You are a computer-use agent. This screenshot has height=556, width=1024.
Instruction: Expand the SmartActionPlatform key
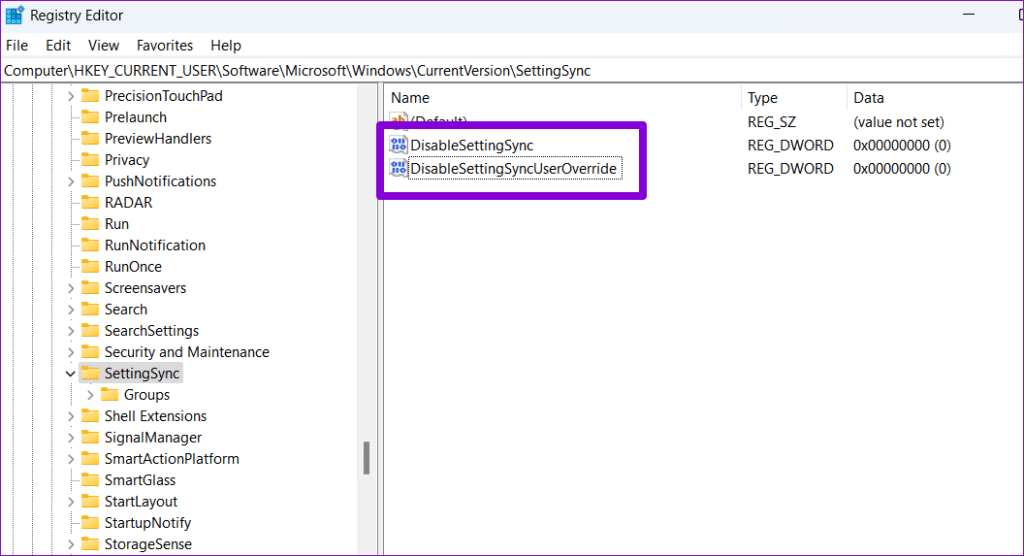[x=71, y=459]
